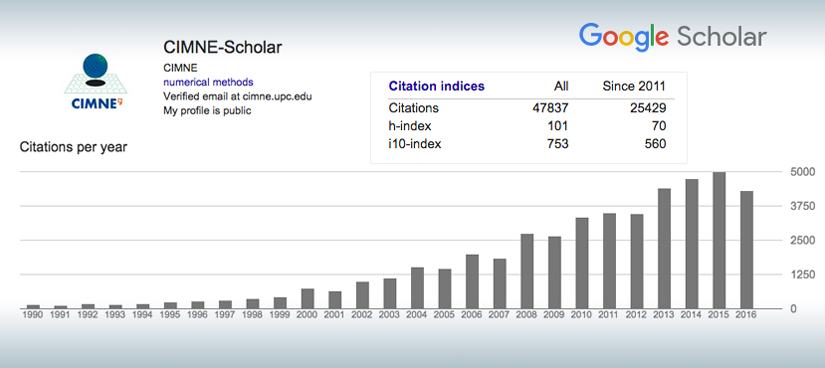Click the 2013 citations bar
Image resolution: width=825 pixels, height=368 pixels.
pos(664,248)
